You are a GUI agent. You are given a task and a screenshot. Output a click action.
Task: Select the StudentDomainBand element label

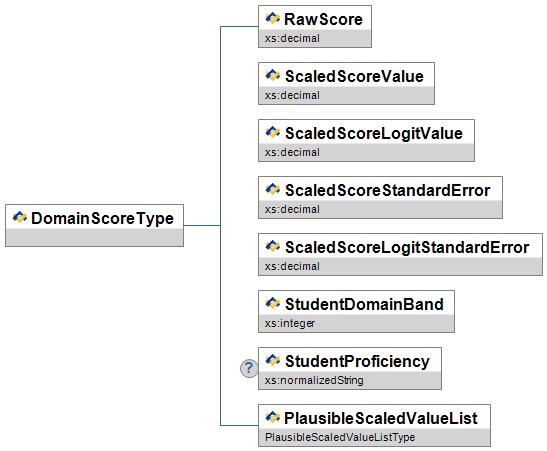click(x=364, y=304)
